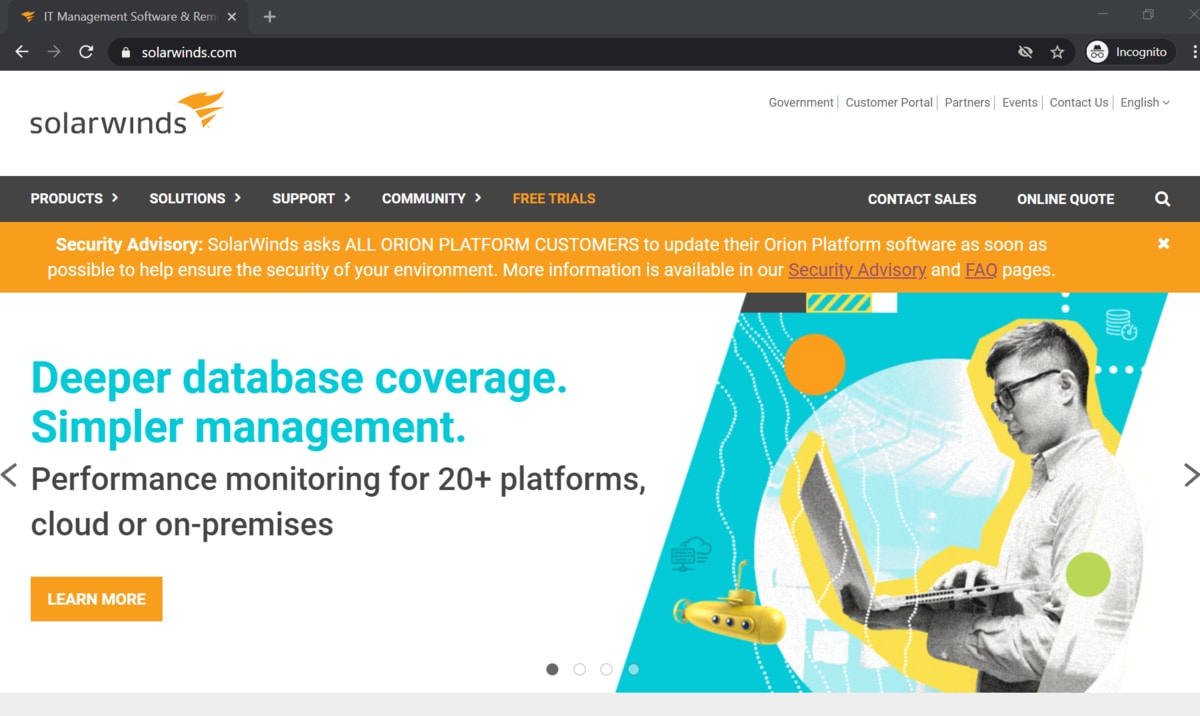1200x716 pixels.
Task: Reload the page
Action: pyautogui.click(x=86, y=52)
